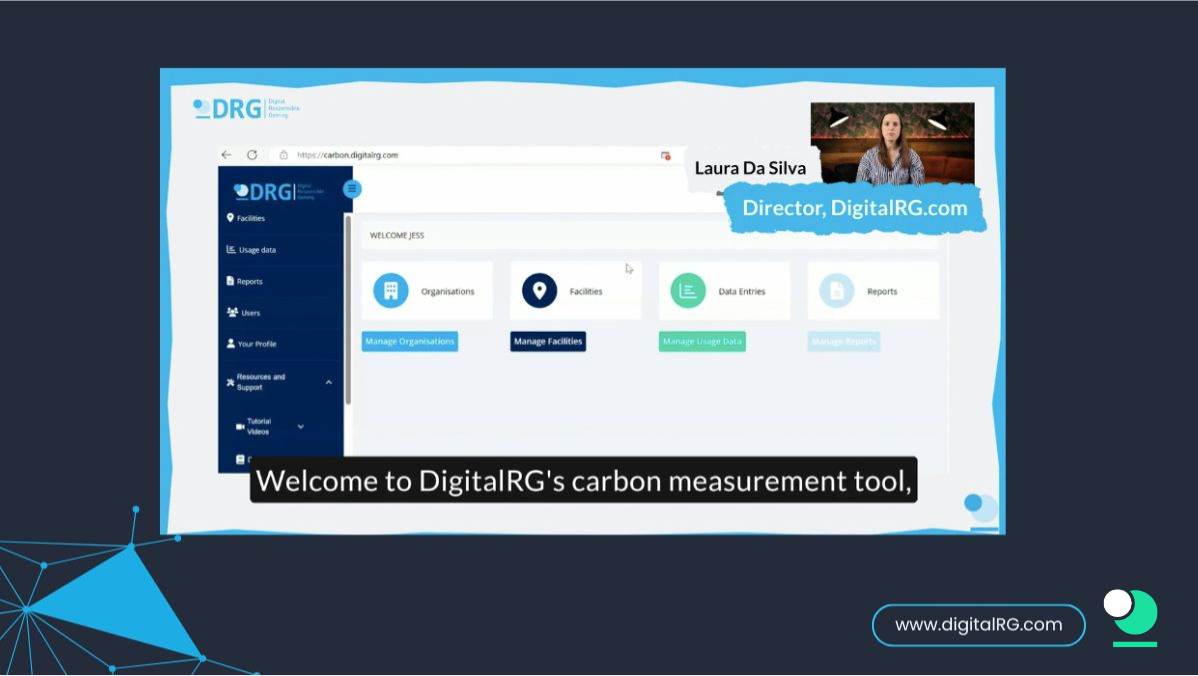Open Users from the sidebar menu

249,313
